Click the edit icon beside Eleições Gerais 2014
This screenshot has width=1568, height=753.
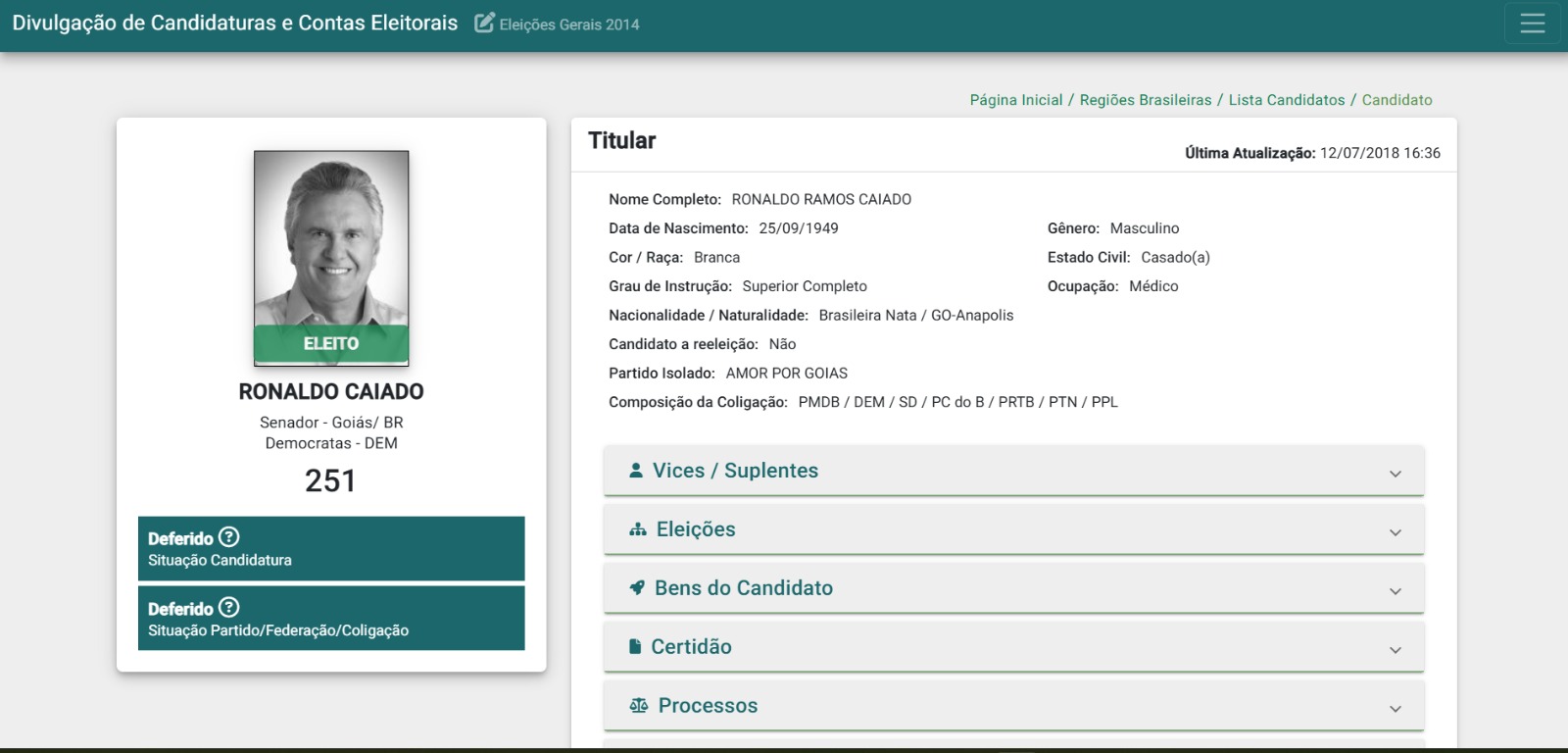pyautogui.click(x=484, y=23)
